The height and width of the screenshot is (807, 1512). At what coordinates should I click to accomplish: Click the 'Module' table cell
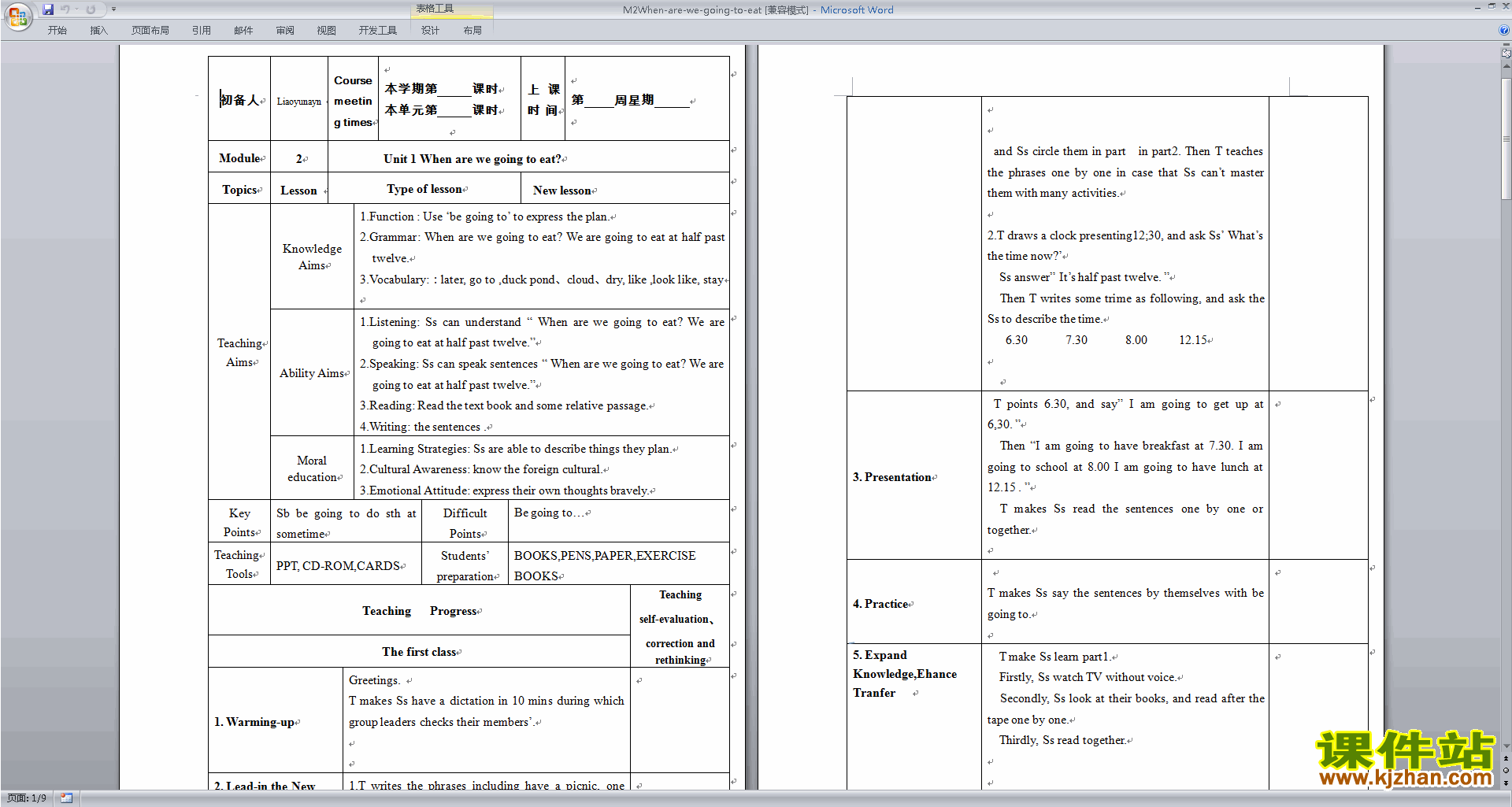coord(239,158)
